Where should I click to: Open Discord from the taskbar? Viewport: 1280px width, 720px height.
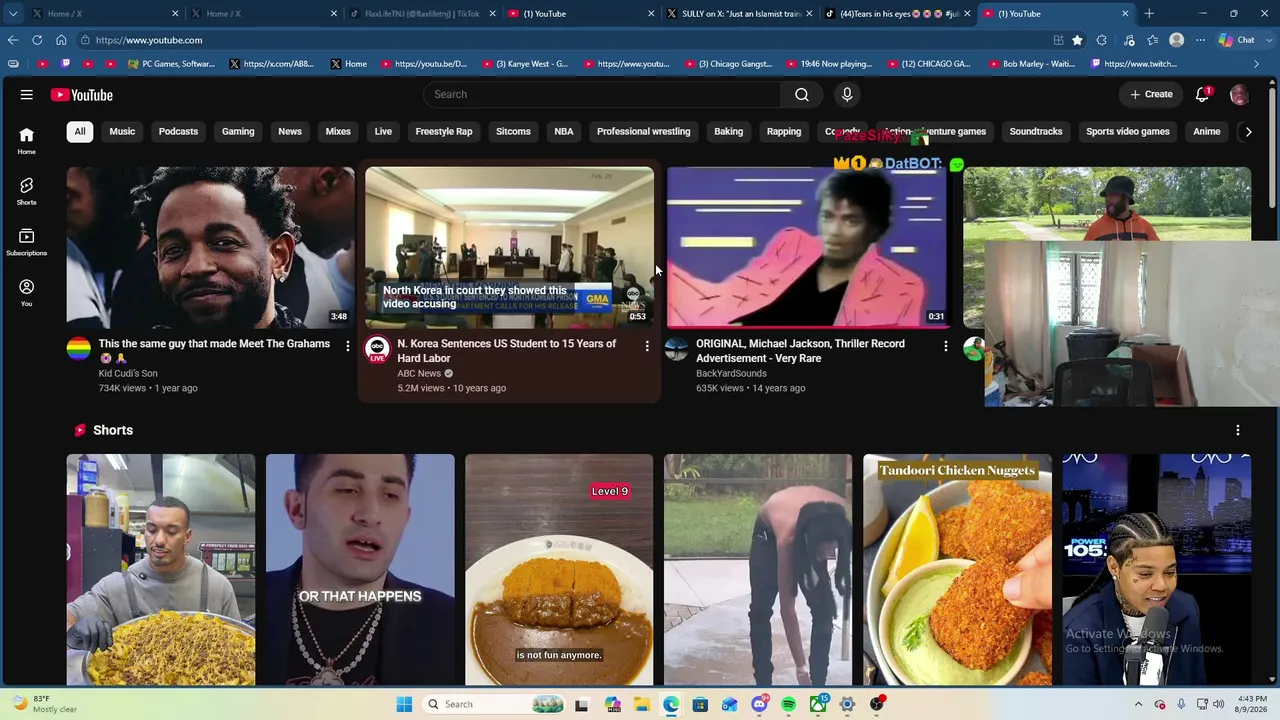pyautogui.click(x=759, y=704)
